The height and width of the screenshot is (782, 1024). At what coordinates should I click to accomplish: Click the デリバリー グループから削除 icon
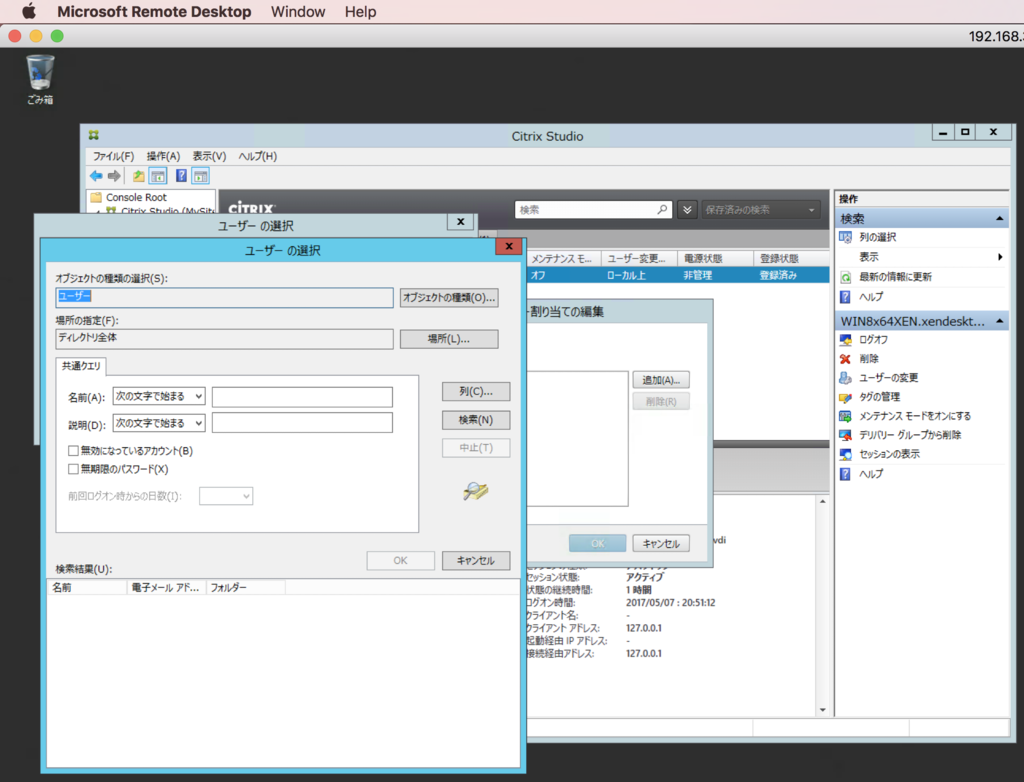[x=845, y=434]
